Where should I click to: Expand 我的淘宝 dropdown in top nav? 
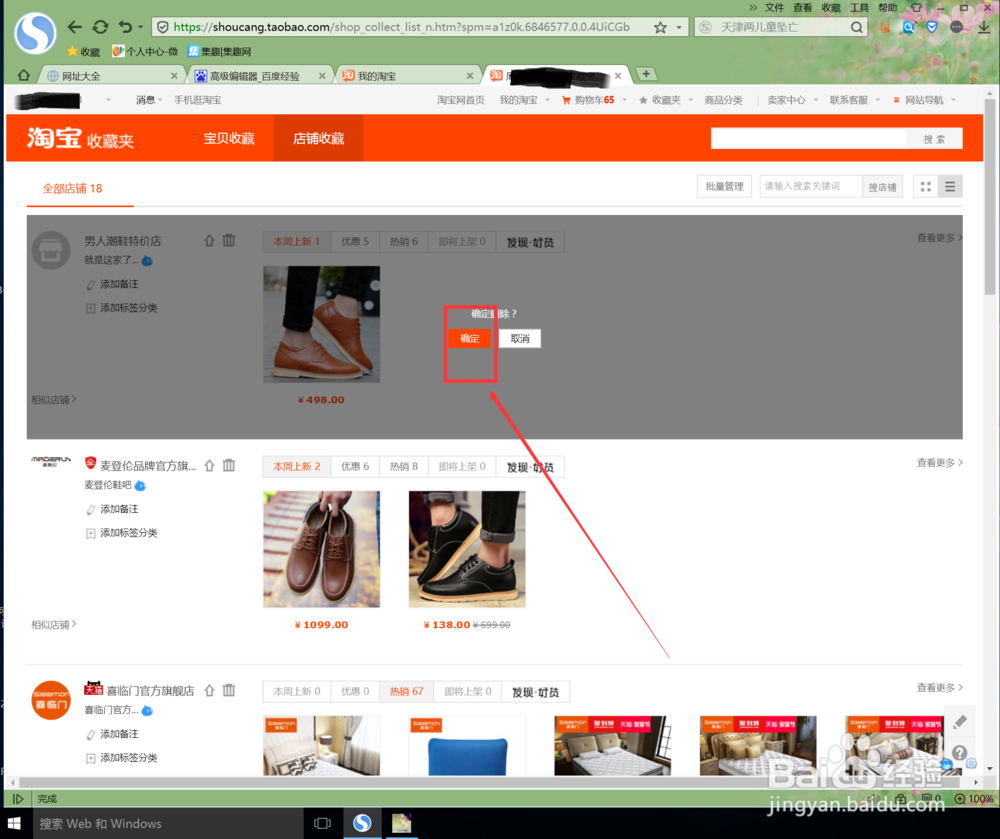pyautogui.click(x=524, y=100)
